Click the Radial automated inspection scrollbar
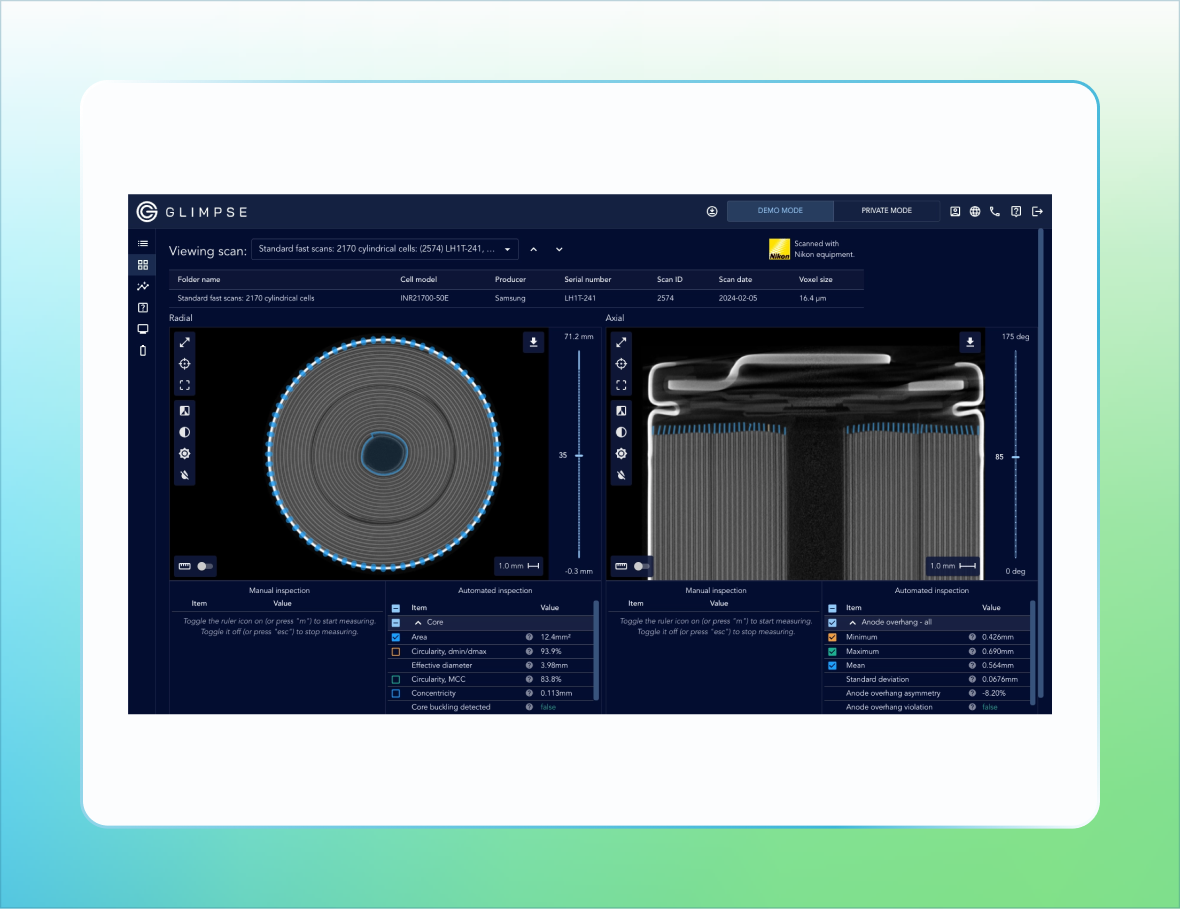Image resolution: width=1180 pixels, height=909 pixels. click(596, 650)
